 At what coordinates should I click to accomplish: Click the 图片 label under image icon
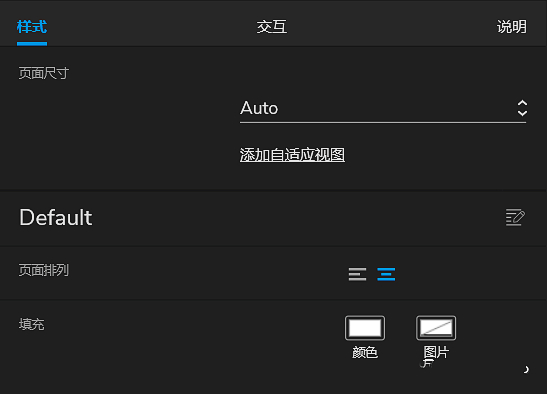[436, 352]
